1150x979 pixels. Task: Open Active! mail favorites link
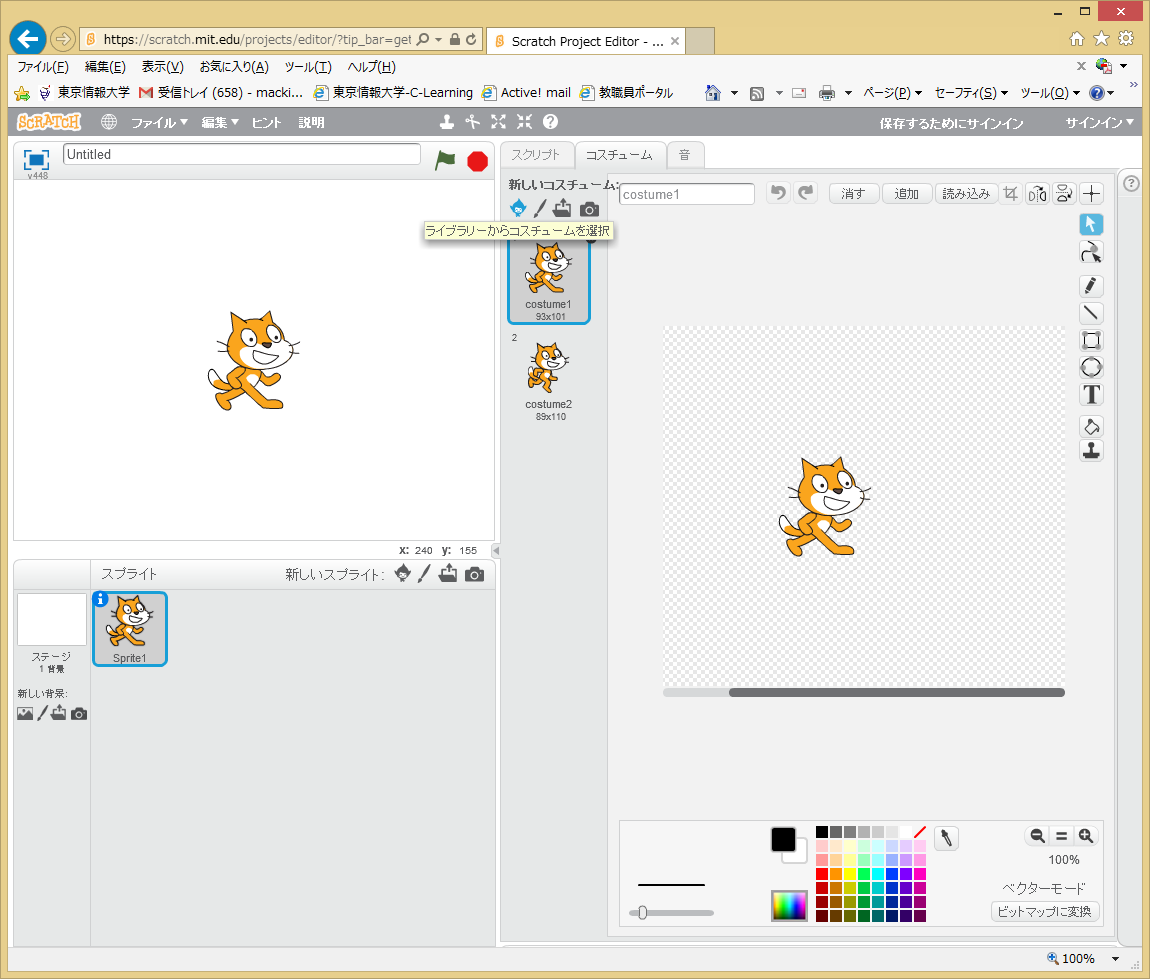527,92
